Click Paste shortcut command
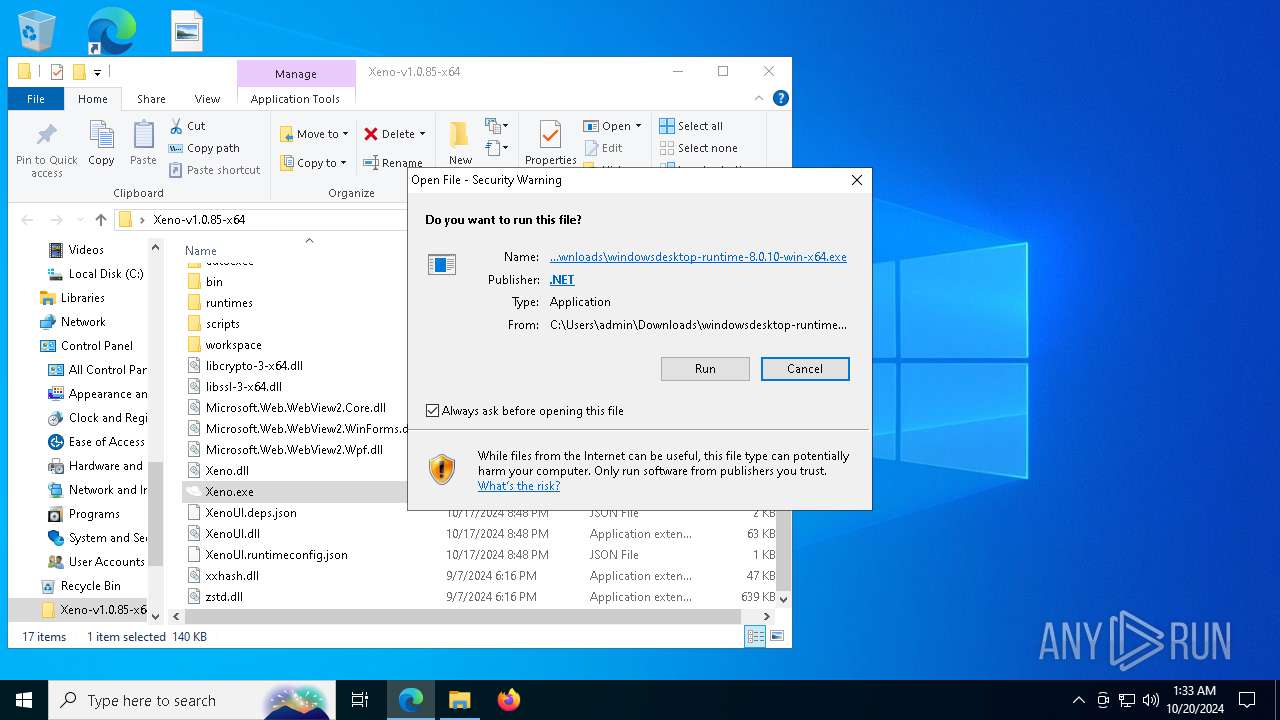The height and width of the screenshot is (720, 1280). [x=215, y=170]
